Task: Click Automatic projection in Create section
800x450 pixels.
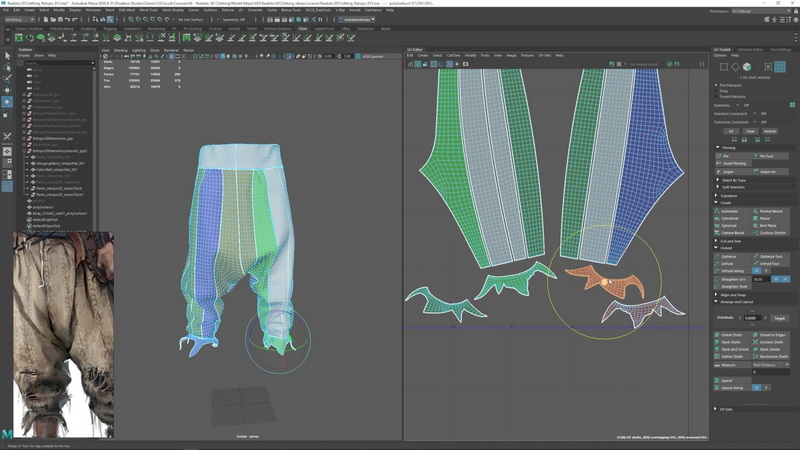Action: 733,211
